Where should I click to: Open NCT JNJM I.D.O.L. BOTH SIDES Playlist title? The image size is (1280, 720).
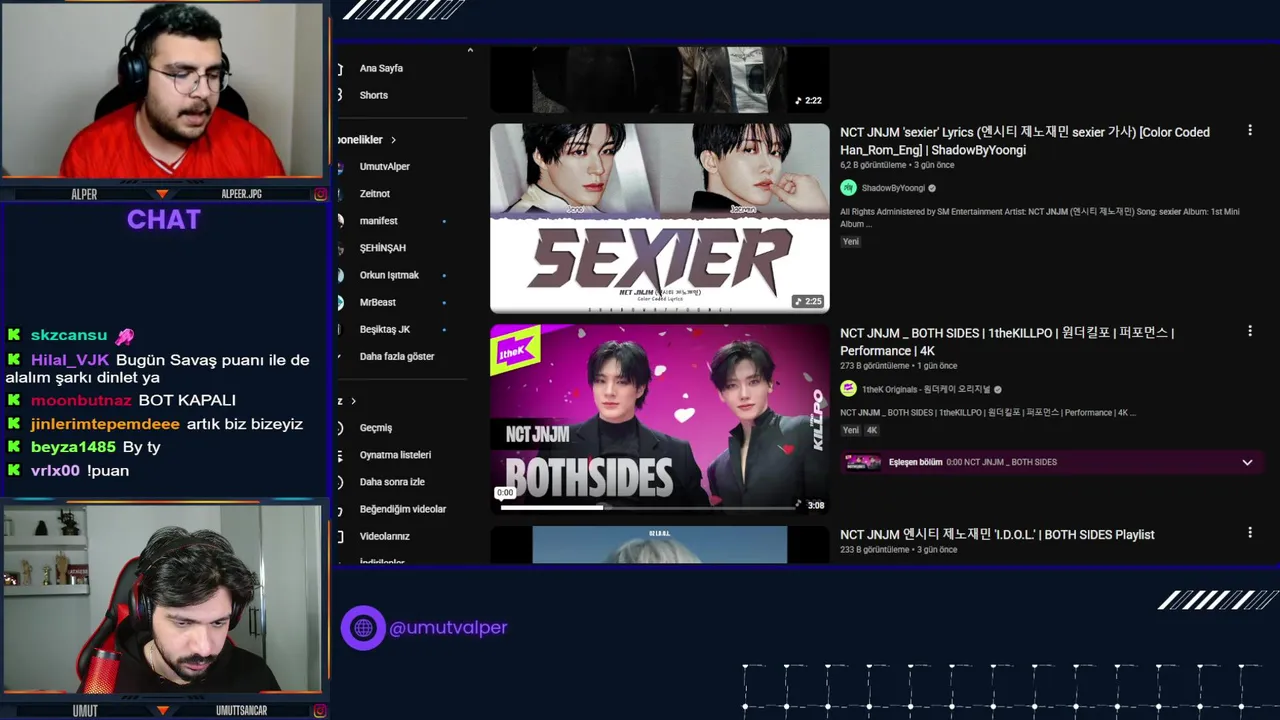click(x=997, y=535)
